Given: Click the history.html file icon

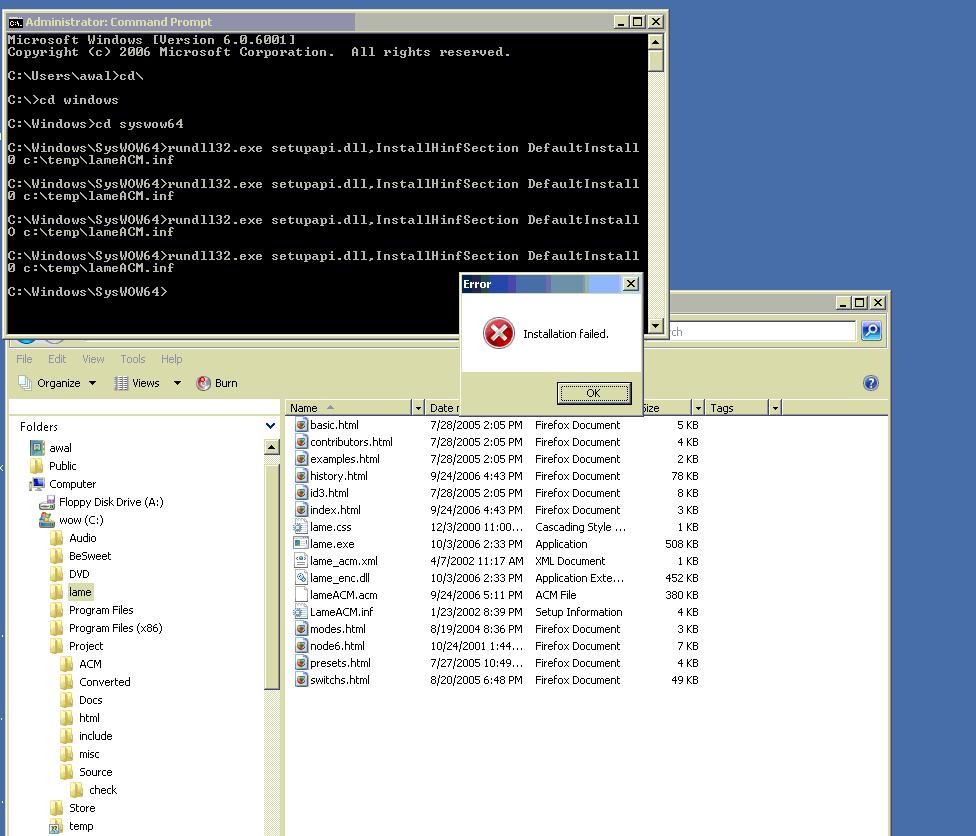Looking at the screenshot, I should [x=301, y=476].
